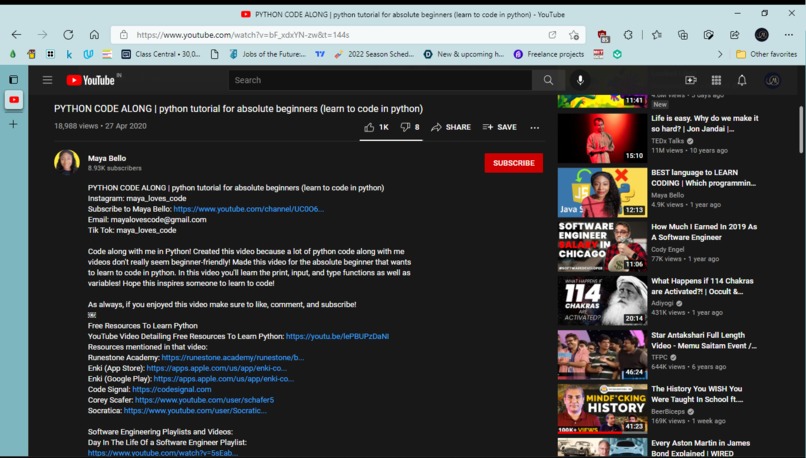Open 114 Chakras video thumbnail
The width and height of the screenshot is (806, 458).
(602, 300)
